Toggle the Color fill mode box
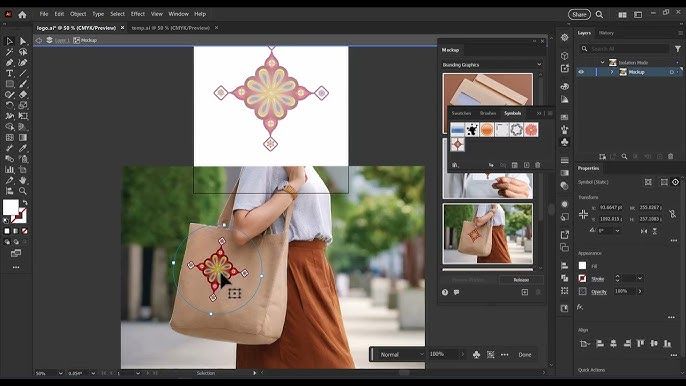Screen dimensions: 686x386 coord(7,231)
